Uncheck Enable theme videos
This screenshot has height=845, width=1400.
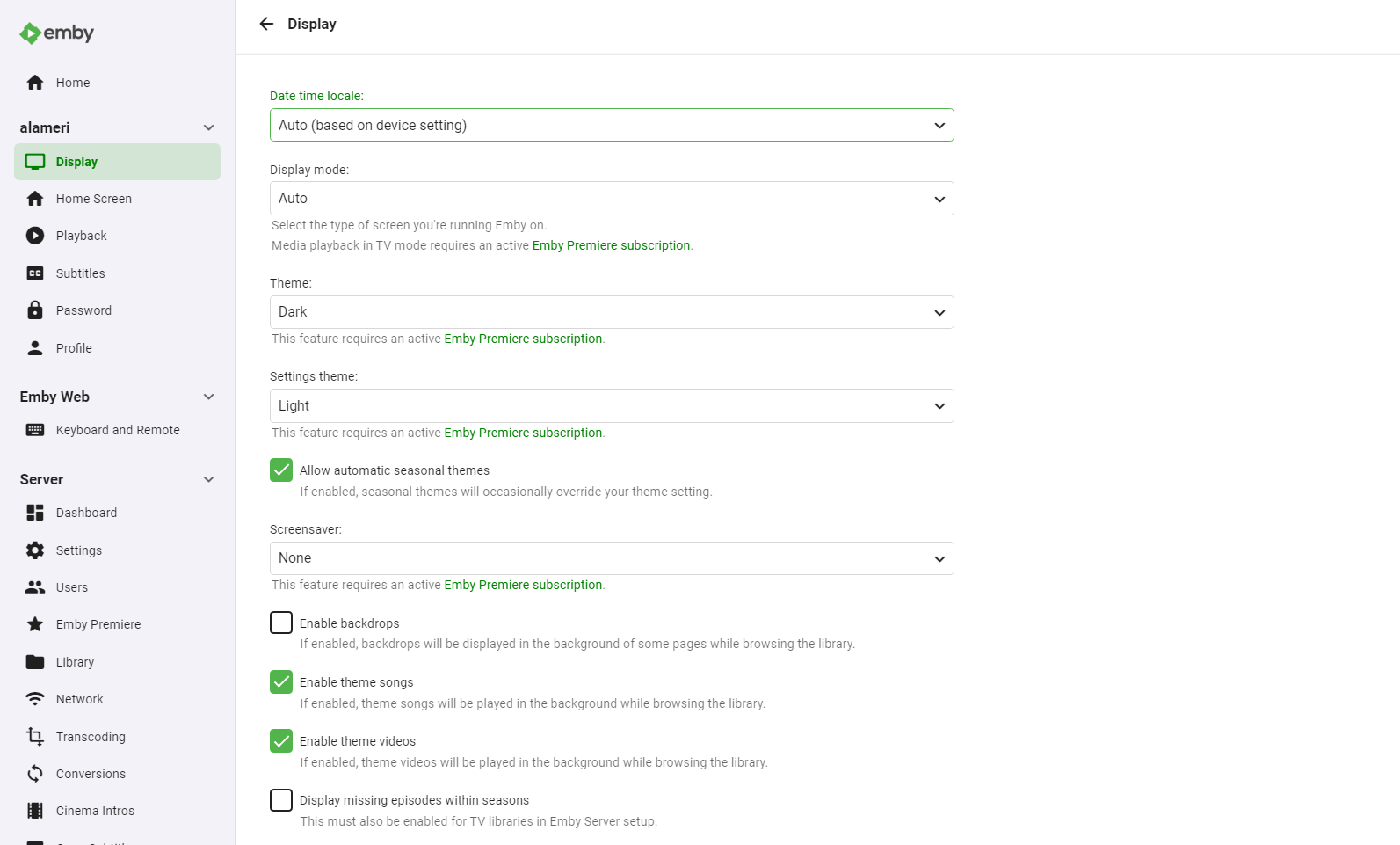281,741
